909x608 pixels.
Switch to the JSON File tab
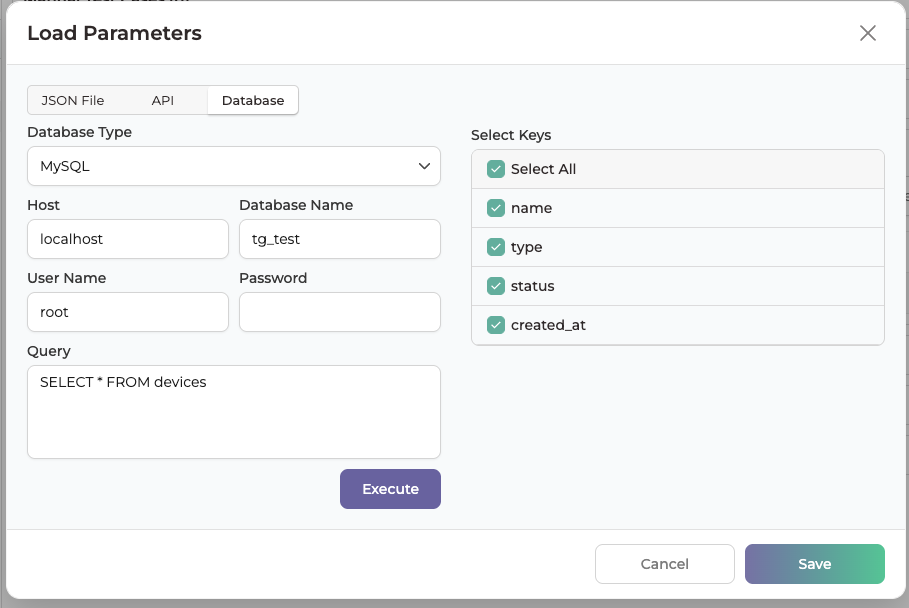(73, 100)
